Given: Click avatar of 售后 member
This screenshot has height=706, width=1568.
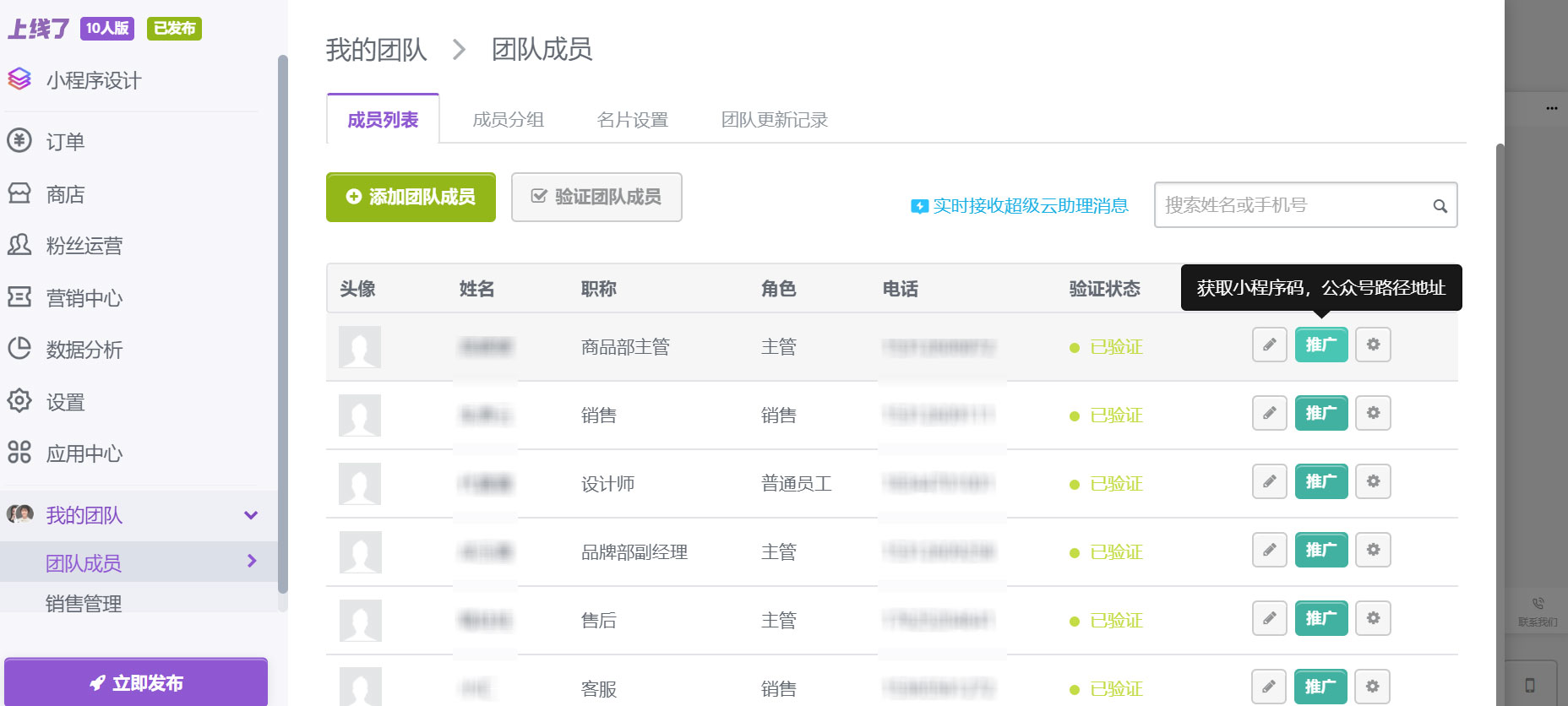Looking at the screenshot, I should (x=360, y=621).
